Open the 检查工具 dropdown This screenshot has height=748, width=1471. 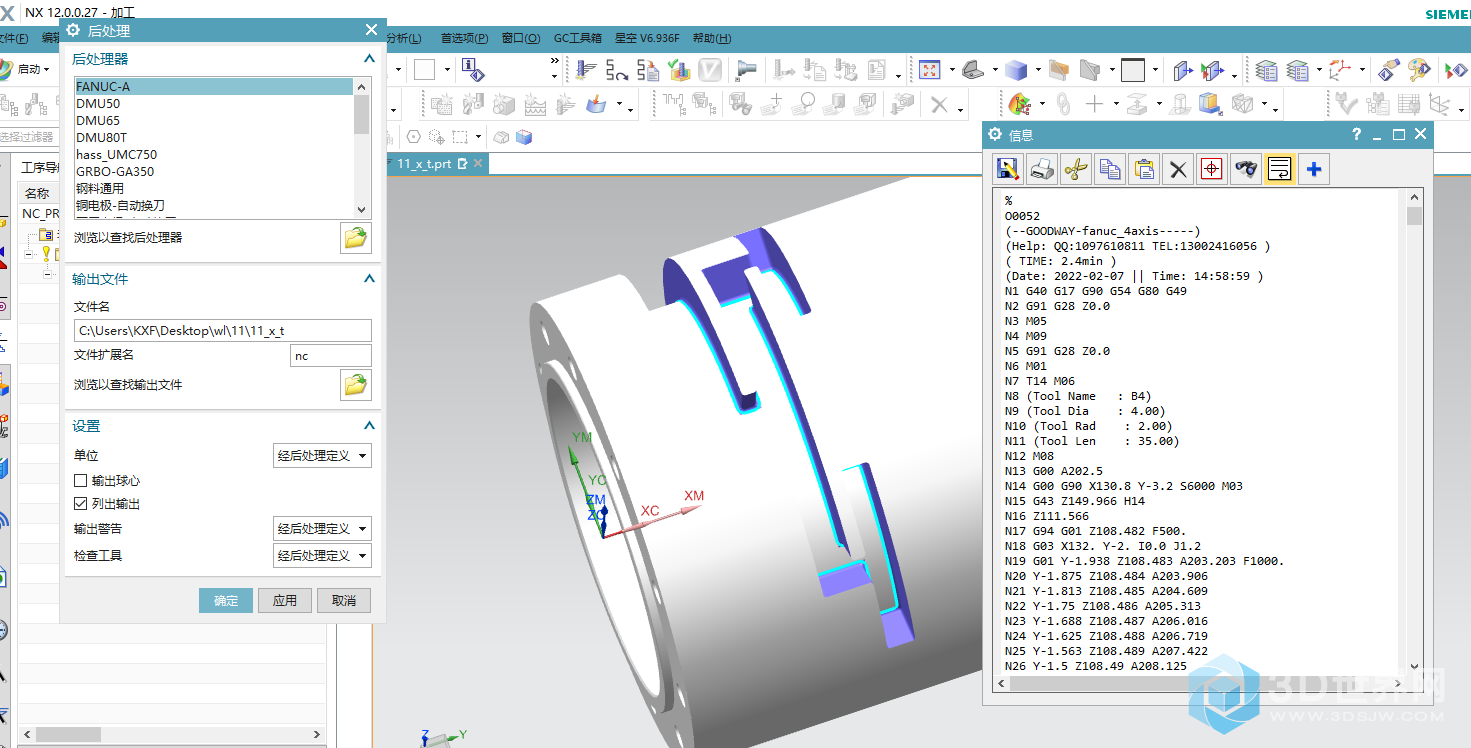tap(322, 556)
